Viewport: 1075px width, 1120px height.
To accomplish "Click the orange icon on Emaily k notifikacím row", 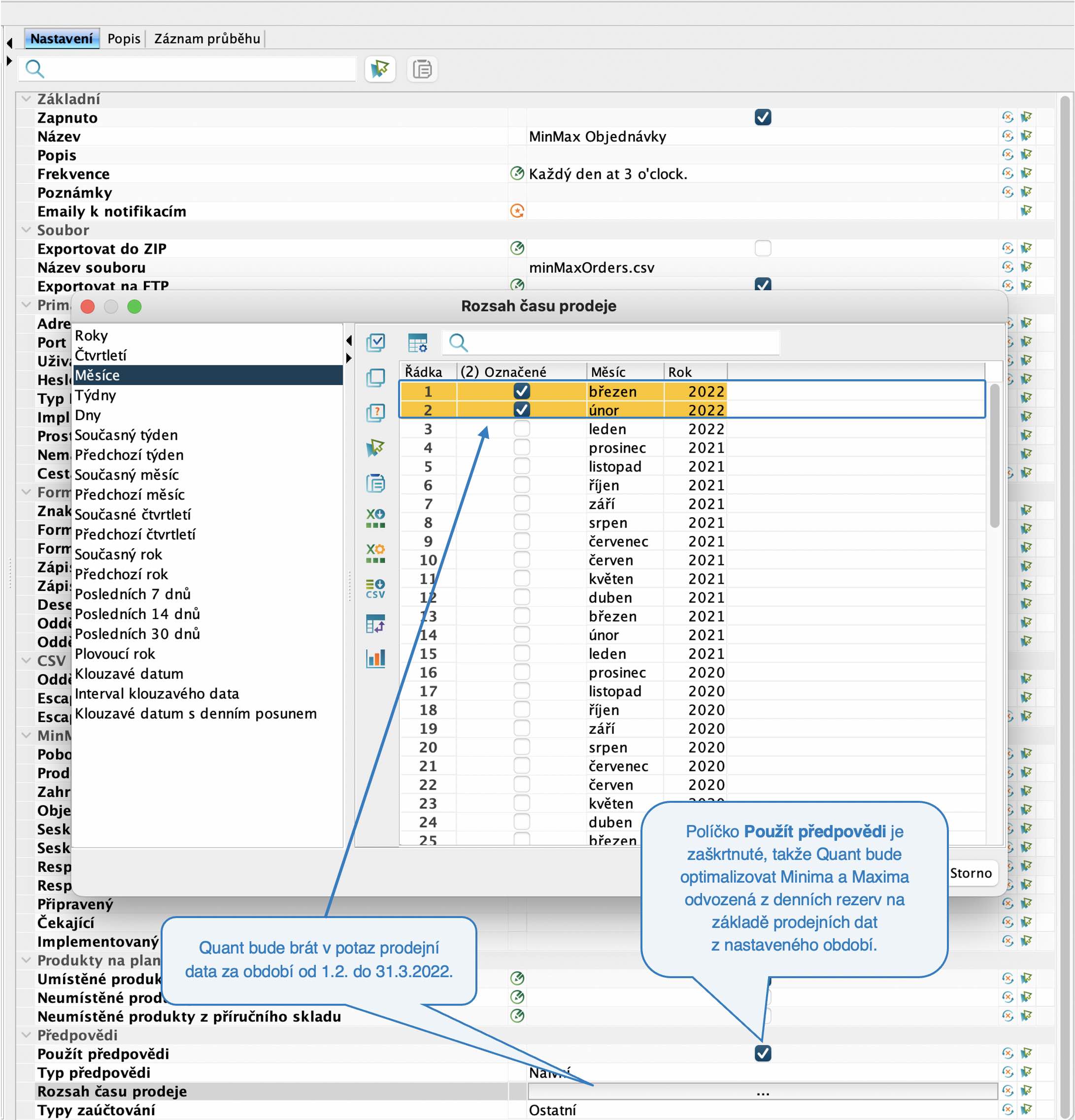I will point(517,211).
